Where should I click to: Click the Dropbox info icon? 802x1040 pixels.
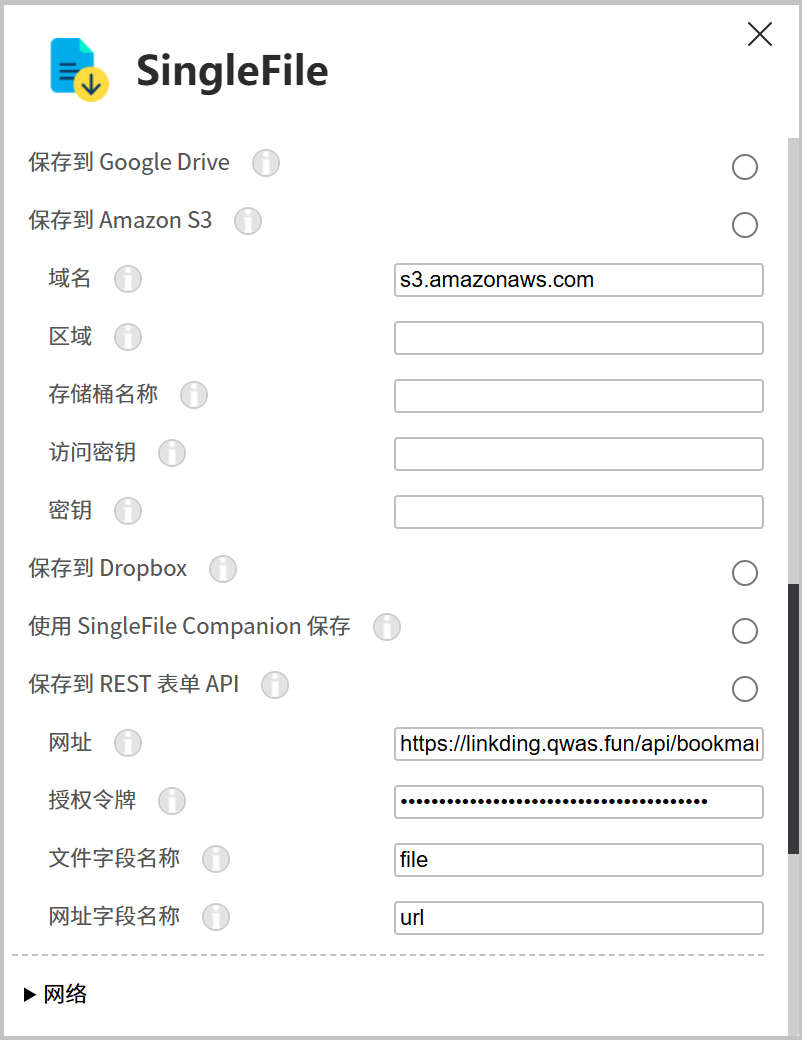(x=222, y=568)
